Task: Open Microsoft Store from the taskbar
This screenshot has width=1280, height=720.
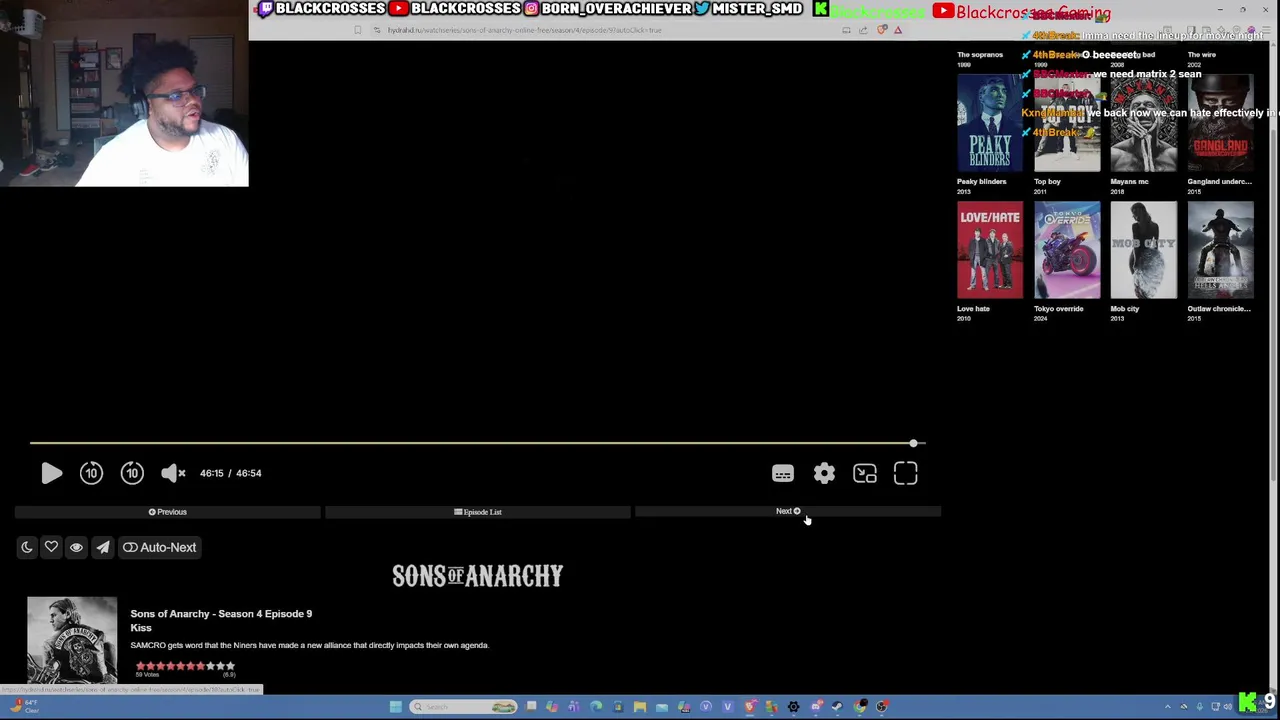Action: [x=618, y=707]
